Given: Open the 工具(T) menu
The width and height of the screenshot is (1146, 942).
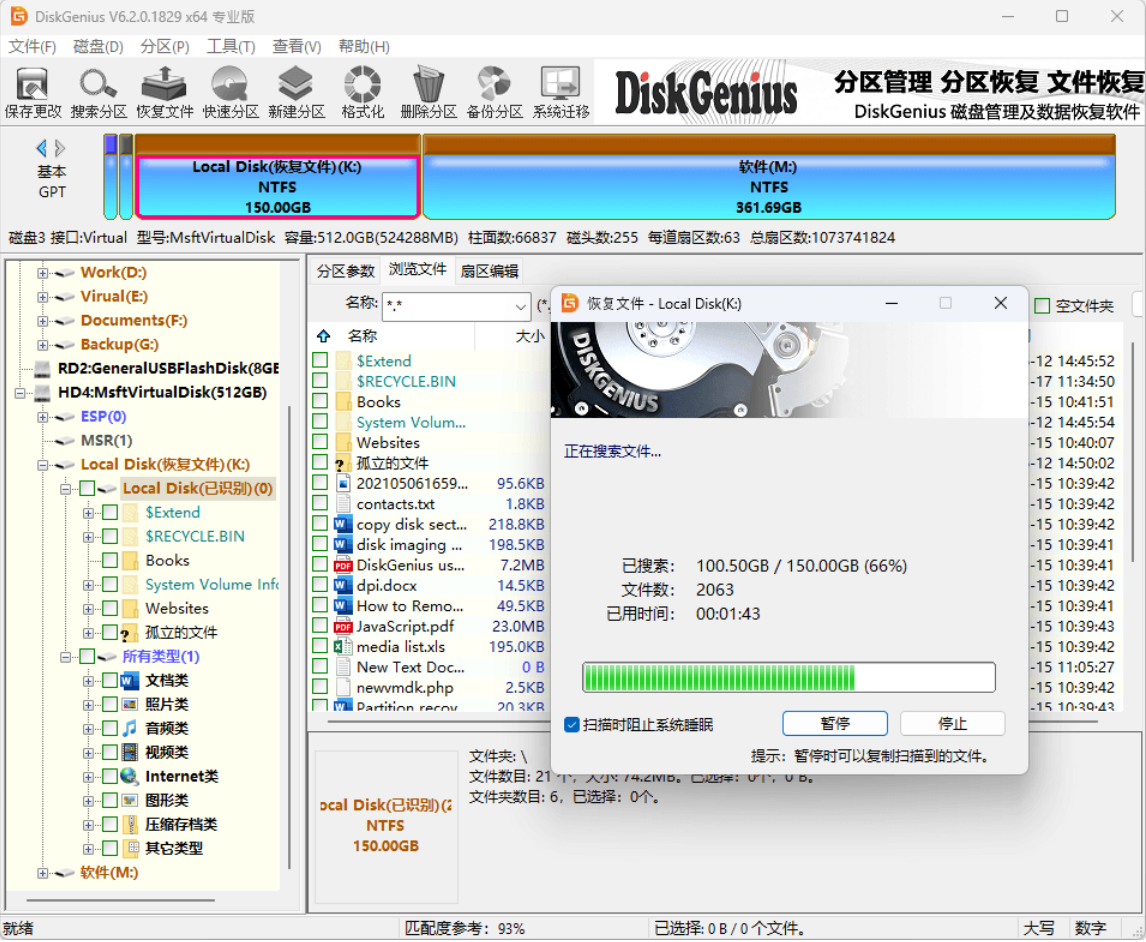Looking at the screenshot, I should point(231,47).
